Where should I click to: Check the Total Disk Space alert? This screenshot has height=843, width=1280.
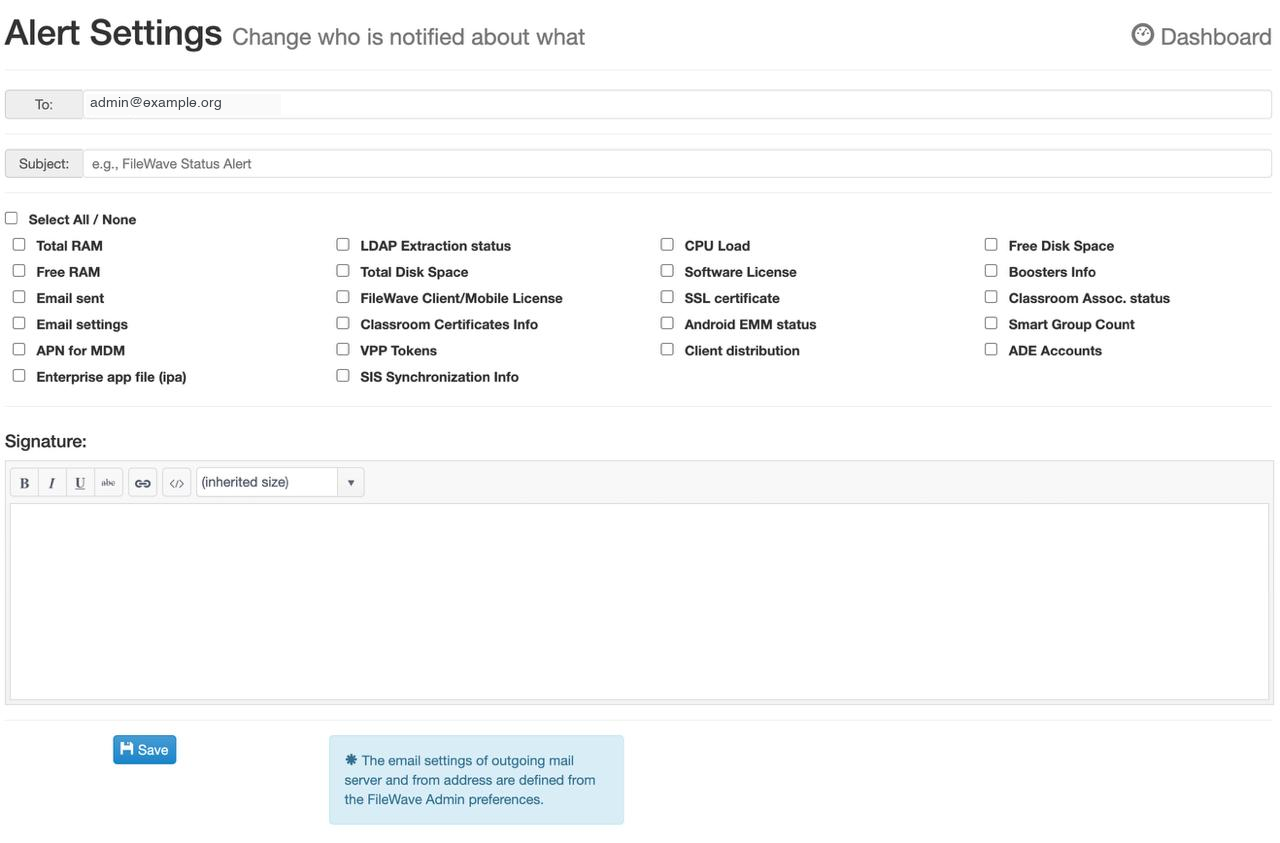click(x=343, y=270)
